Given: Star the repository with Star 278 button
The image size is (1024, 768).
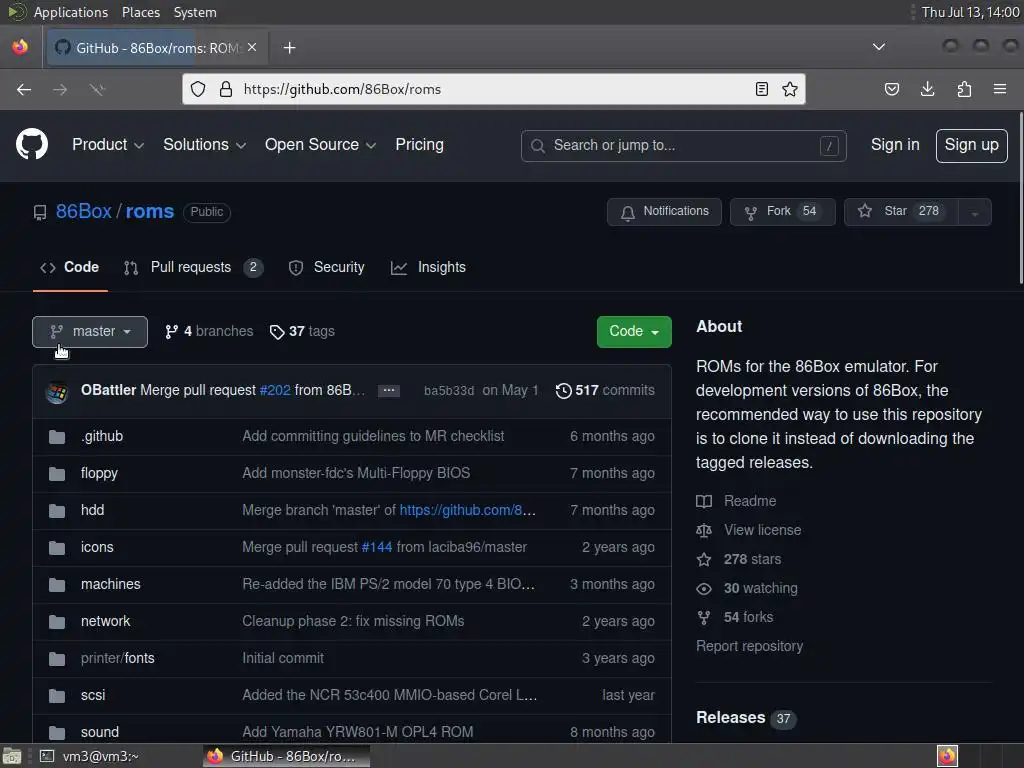Looking at the screenshot, I should click(901, 212).
